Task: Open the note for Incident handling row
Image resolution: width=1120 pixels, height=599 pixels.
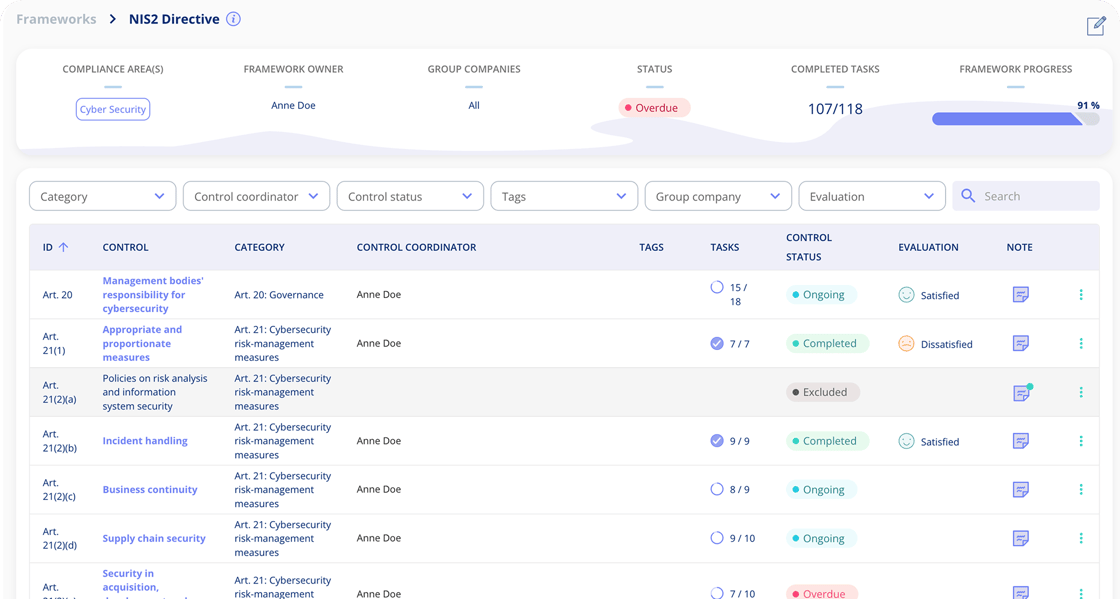Action: 1021,441
